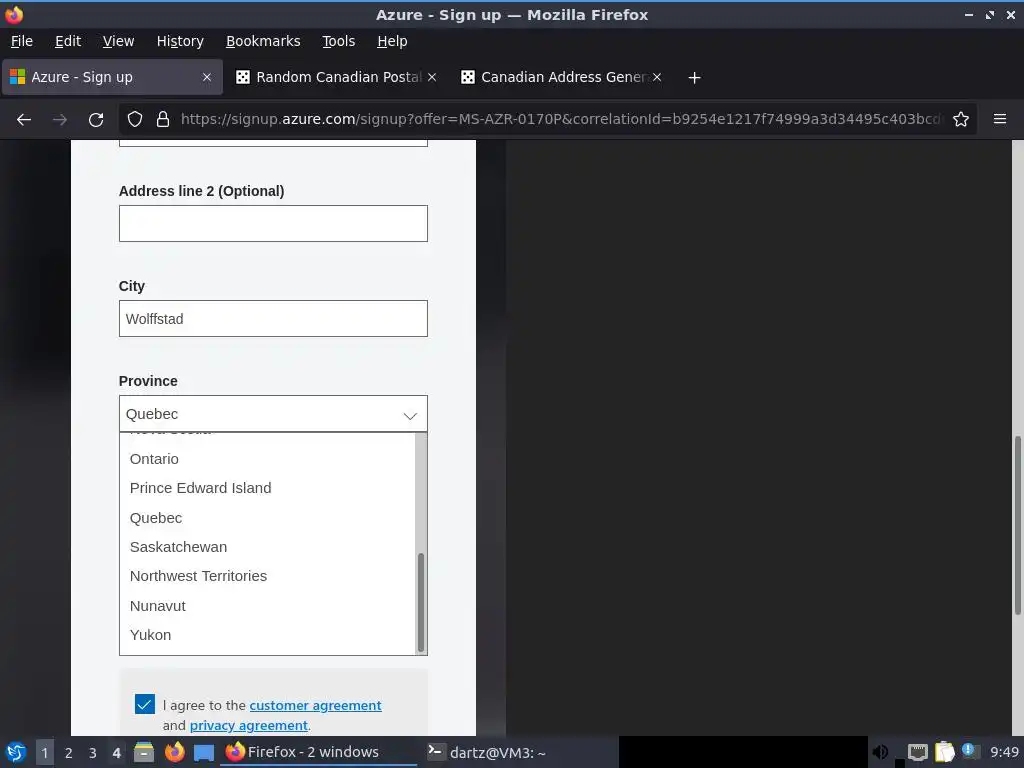Choose Quebec in the dropdown list
Screen dimensions: 1024x768
click(x=267, y=518)
